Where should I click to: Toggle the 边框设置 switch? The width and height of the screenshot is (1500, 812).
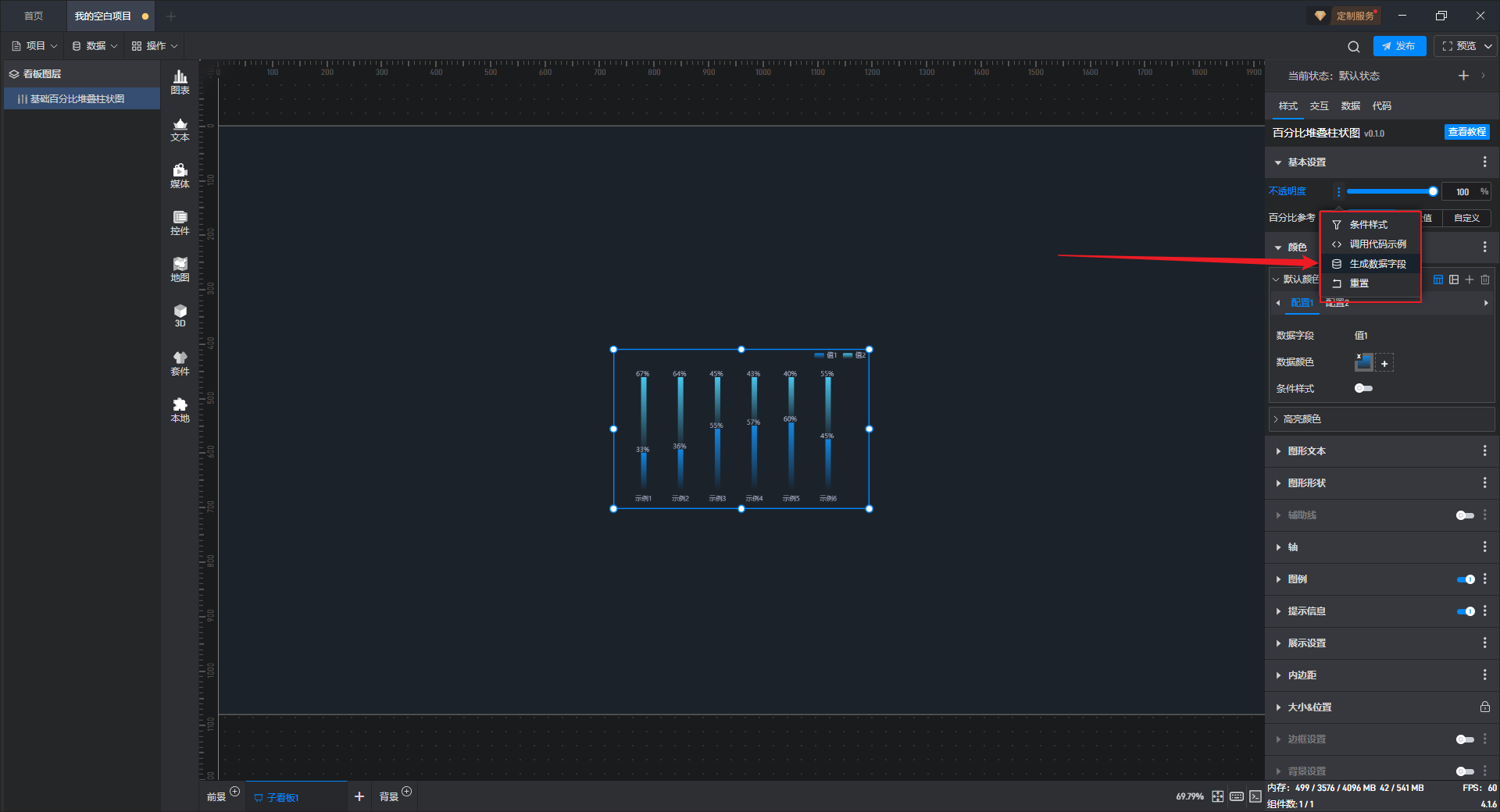click(x=1465, y=739)
